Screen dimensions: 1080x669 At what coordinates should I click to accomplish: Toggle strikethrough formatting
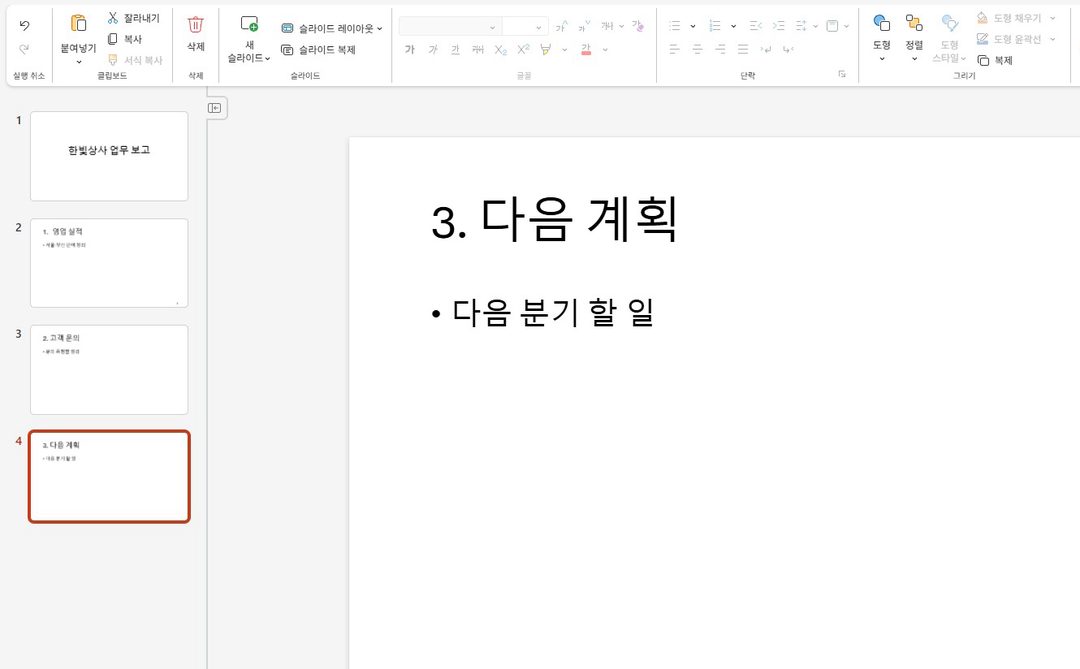point(478,50)
